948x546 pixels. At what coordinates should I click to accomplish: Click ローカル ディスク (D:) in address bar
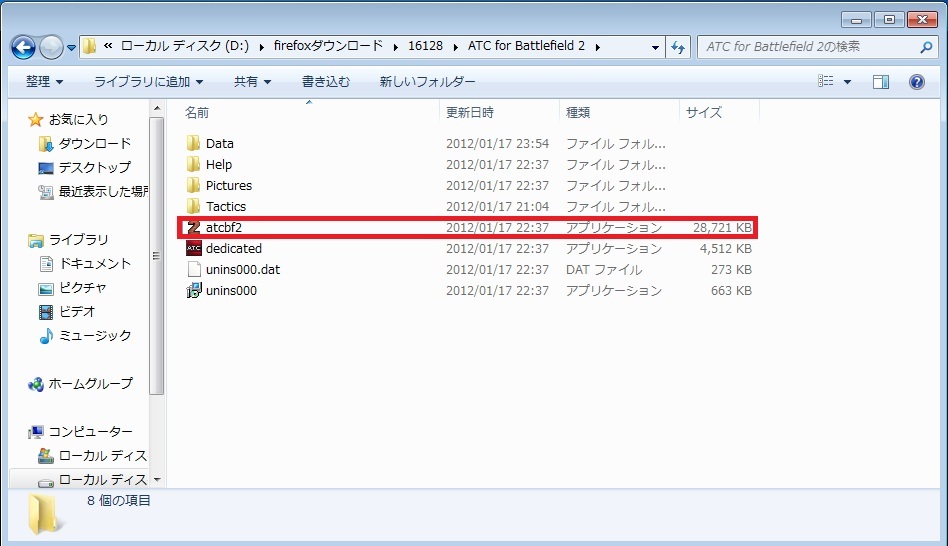184,46
